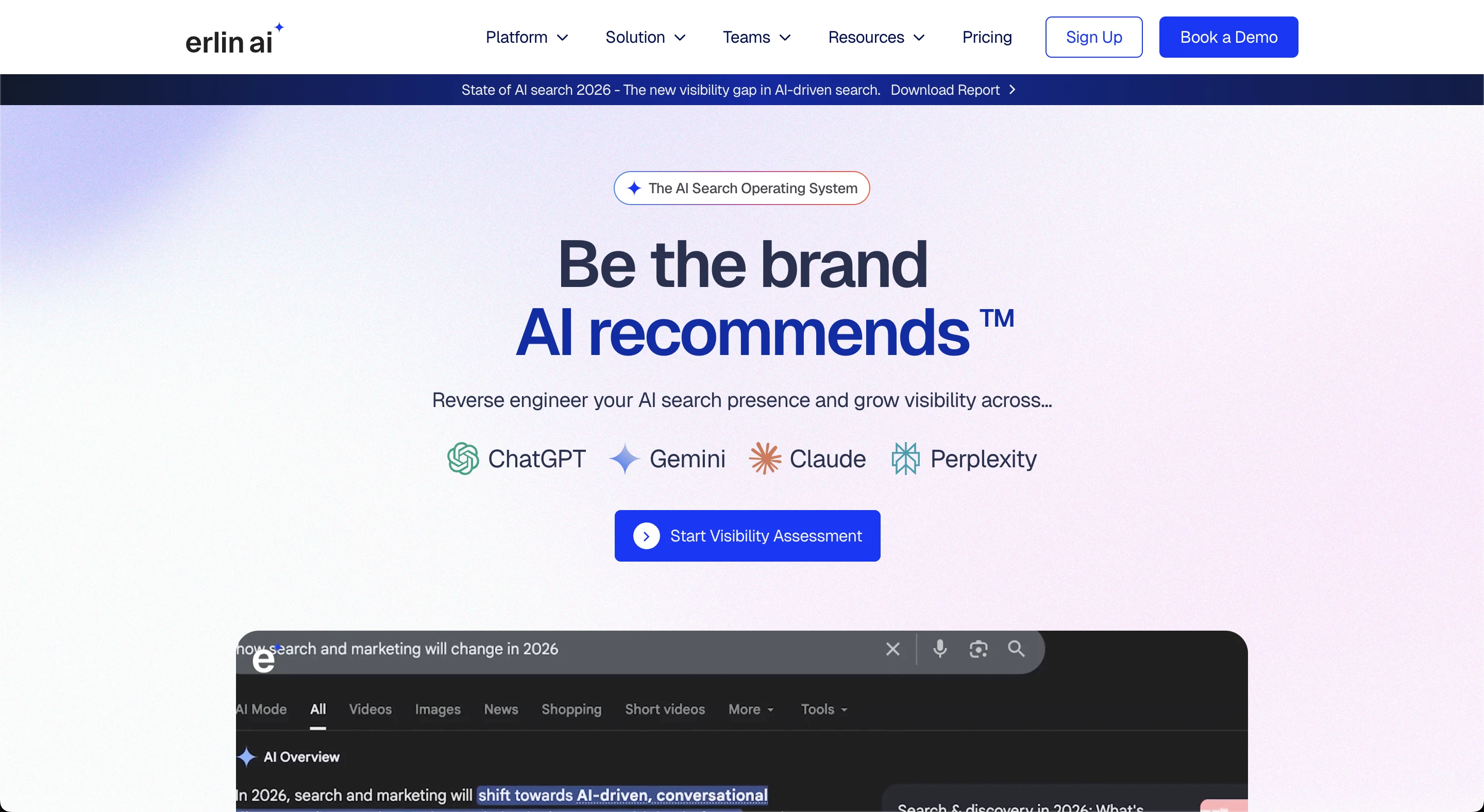Clear the search with the X icon

892,649
